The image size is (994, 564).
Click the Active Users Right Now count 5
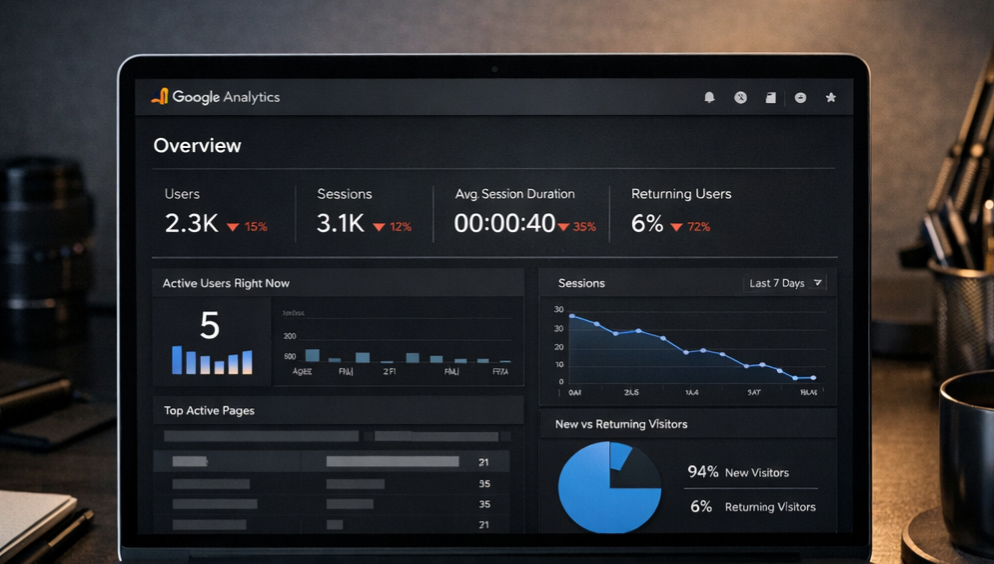click(209, 326)
